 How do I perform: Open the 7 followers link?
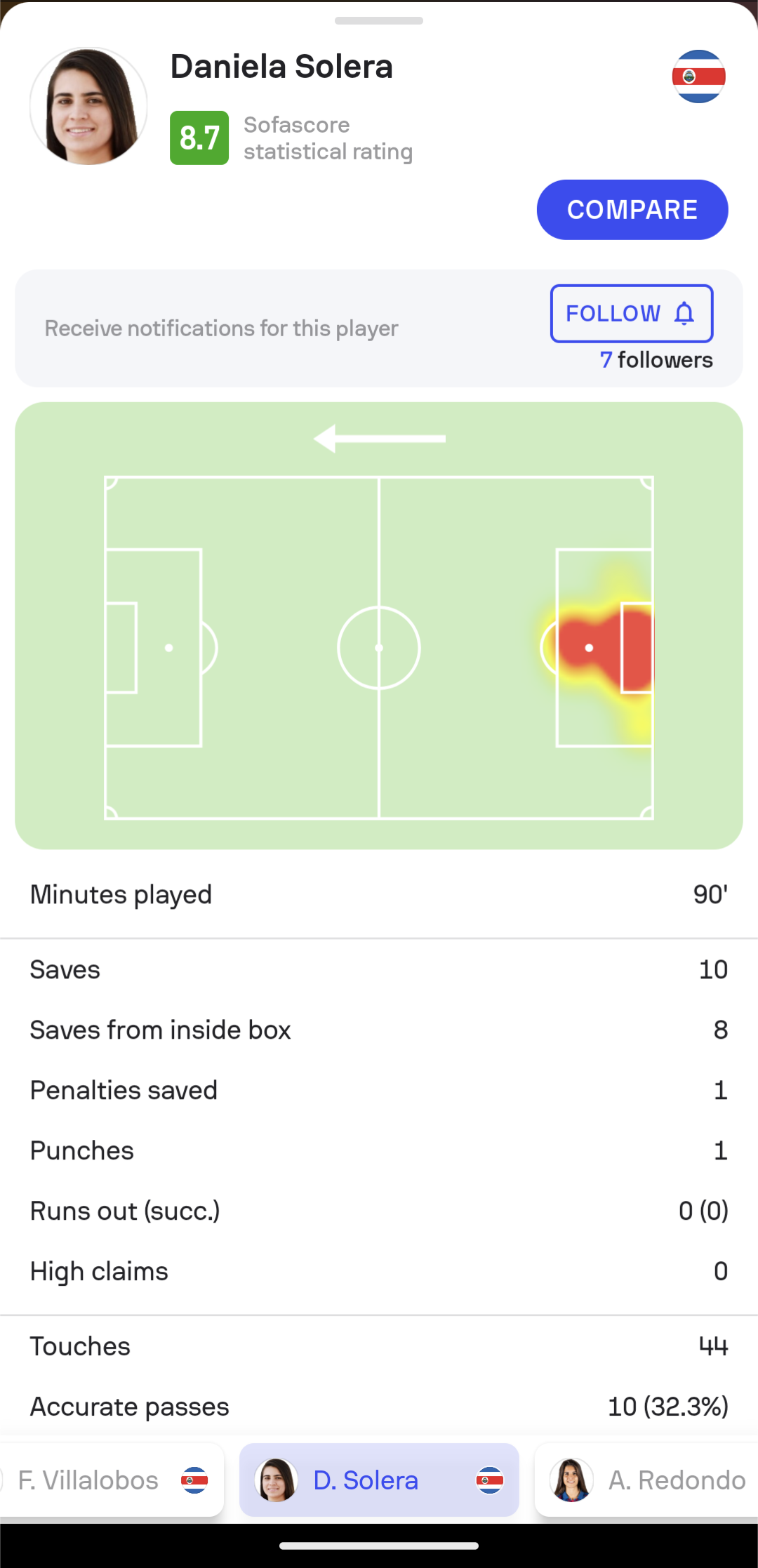click(656, 360)
